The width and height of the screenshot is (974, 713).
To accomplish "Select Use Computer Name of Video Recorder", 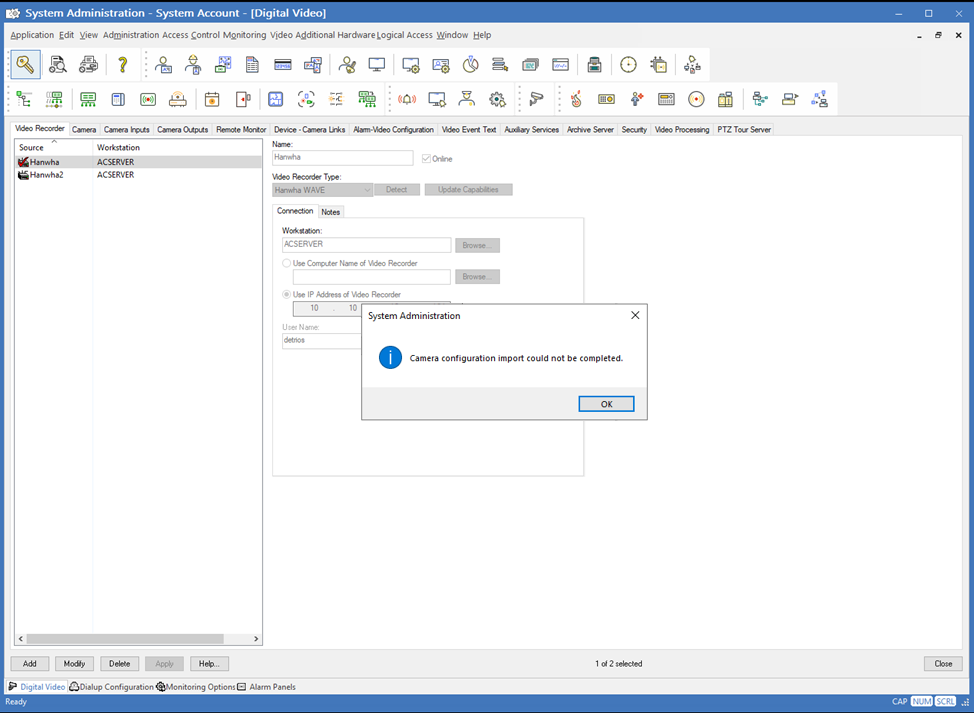I will [x=286, y=263].
